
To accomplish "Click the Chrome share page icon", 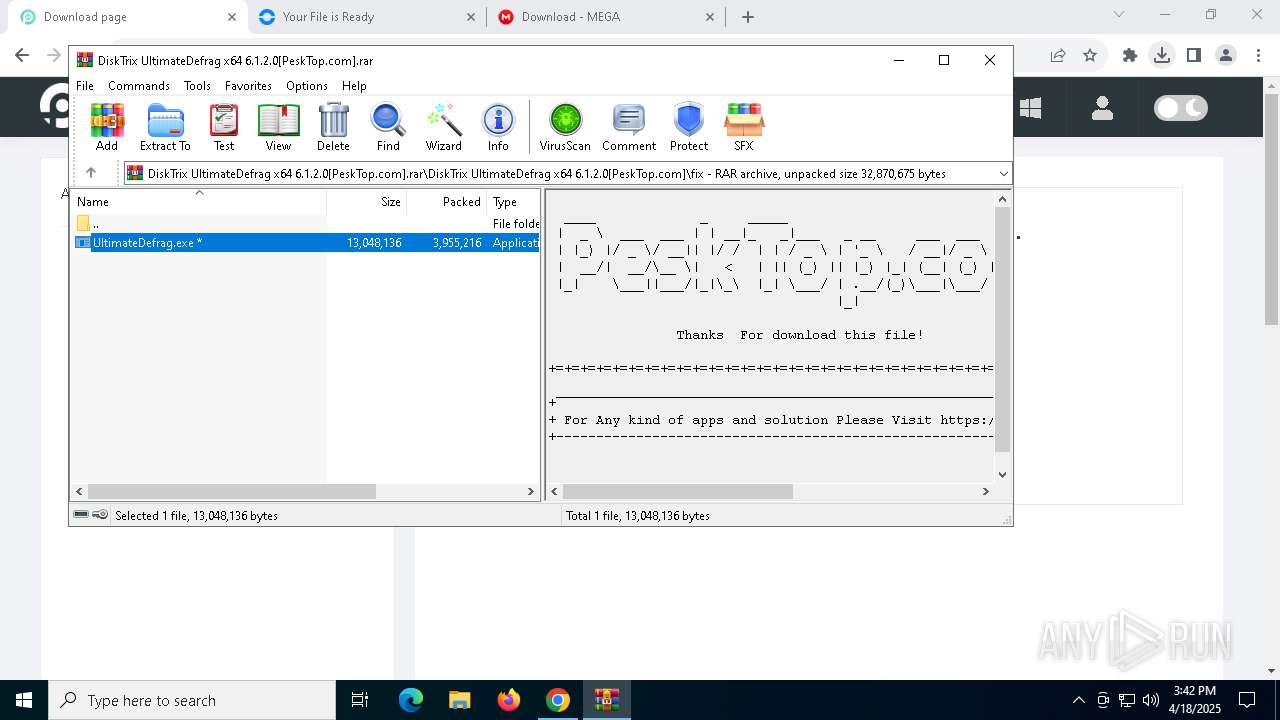I will [x=1058, y=56].
